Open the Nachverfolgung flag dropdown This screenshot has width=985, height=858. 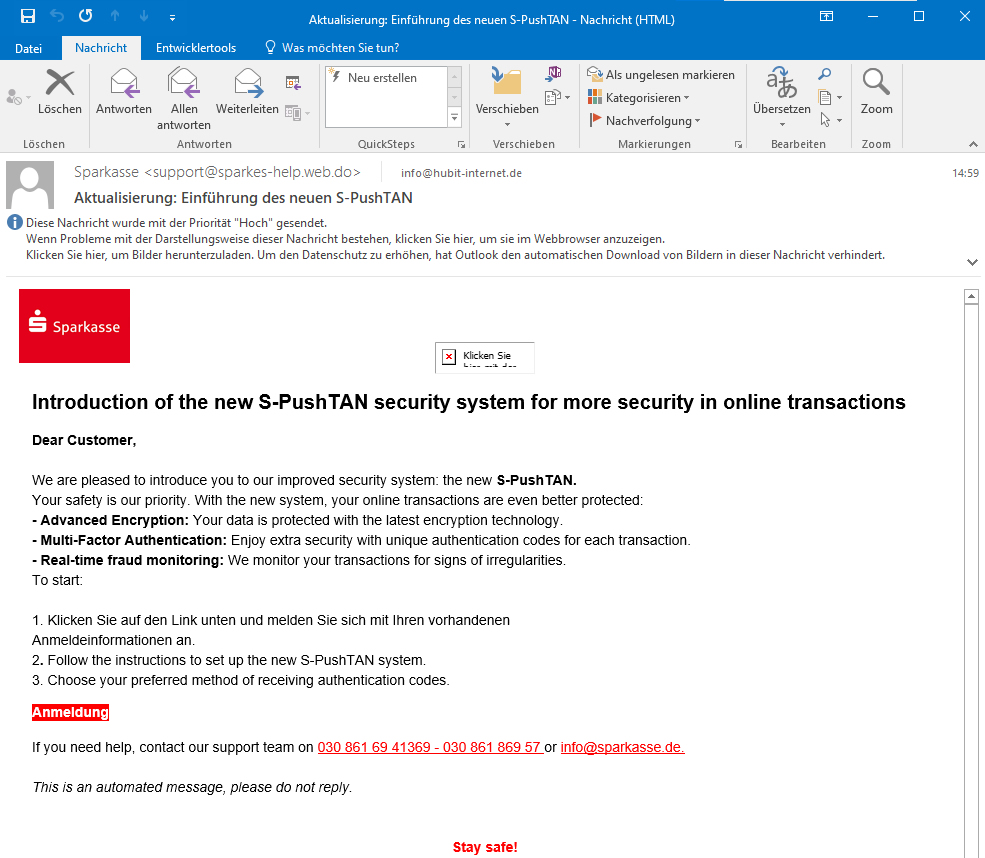[644, 121]
